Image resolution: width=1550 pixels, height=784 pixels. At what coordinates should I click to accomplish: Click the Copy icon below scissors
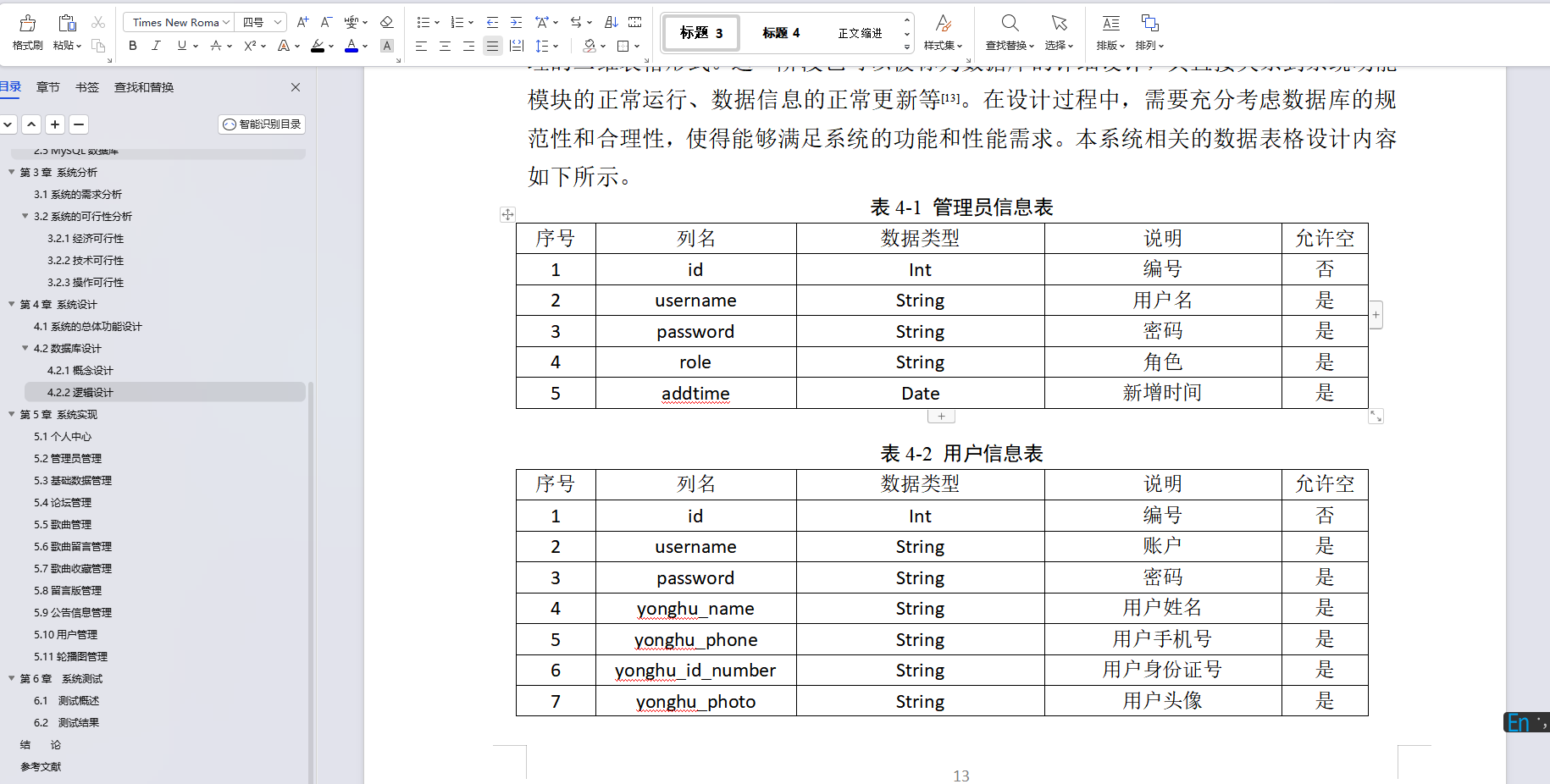point(98,46)
